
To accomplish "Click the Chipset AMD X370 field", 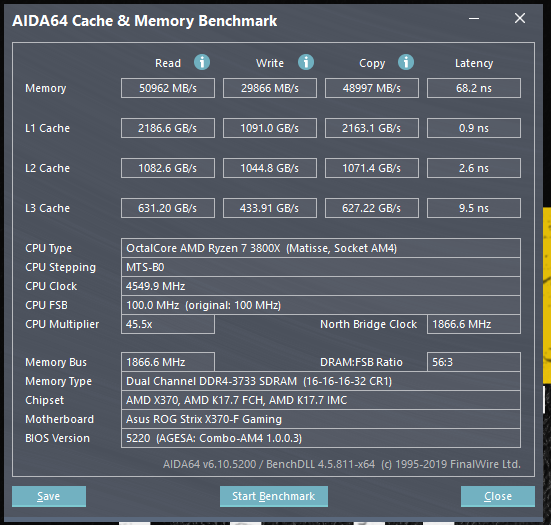I will pos(321,400).
